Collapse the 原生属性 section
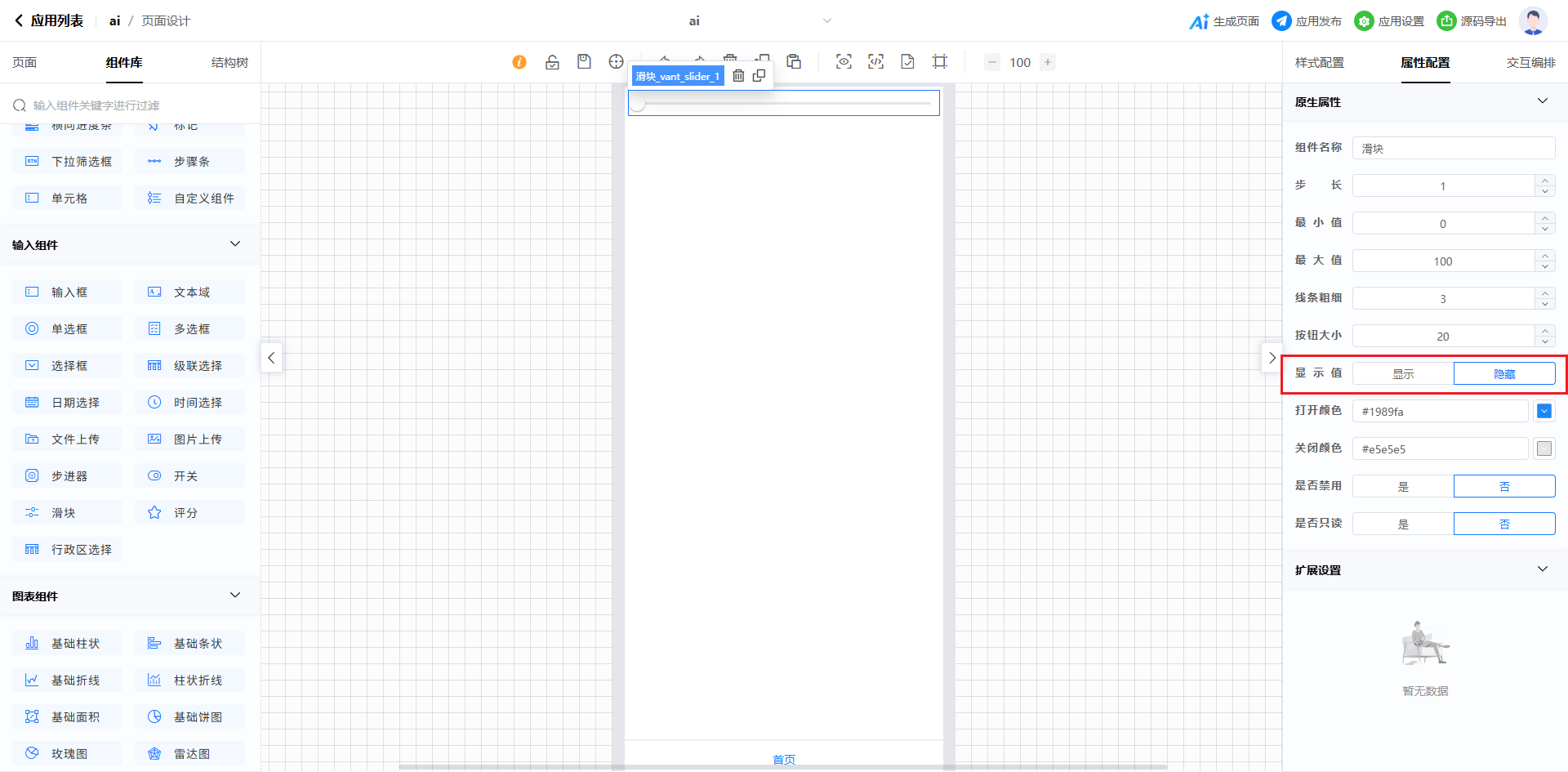The width and height of the screenshot is (1568, 772). 1542,101
